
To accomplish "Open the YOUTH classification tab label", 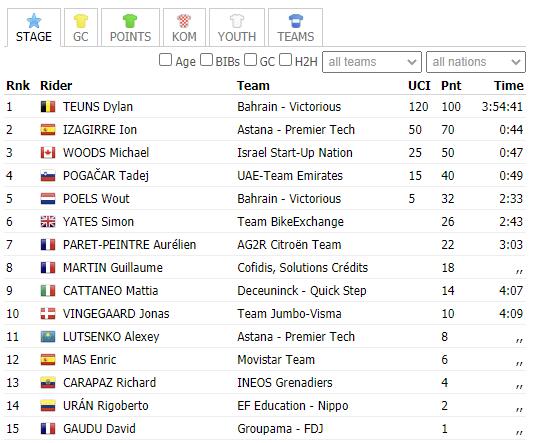I will [237, 37].
